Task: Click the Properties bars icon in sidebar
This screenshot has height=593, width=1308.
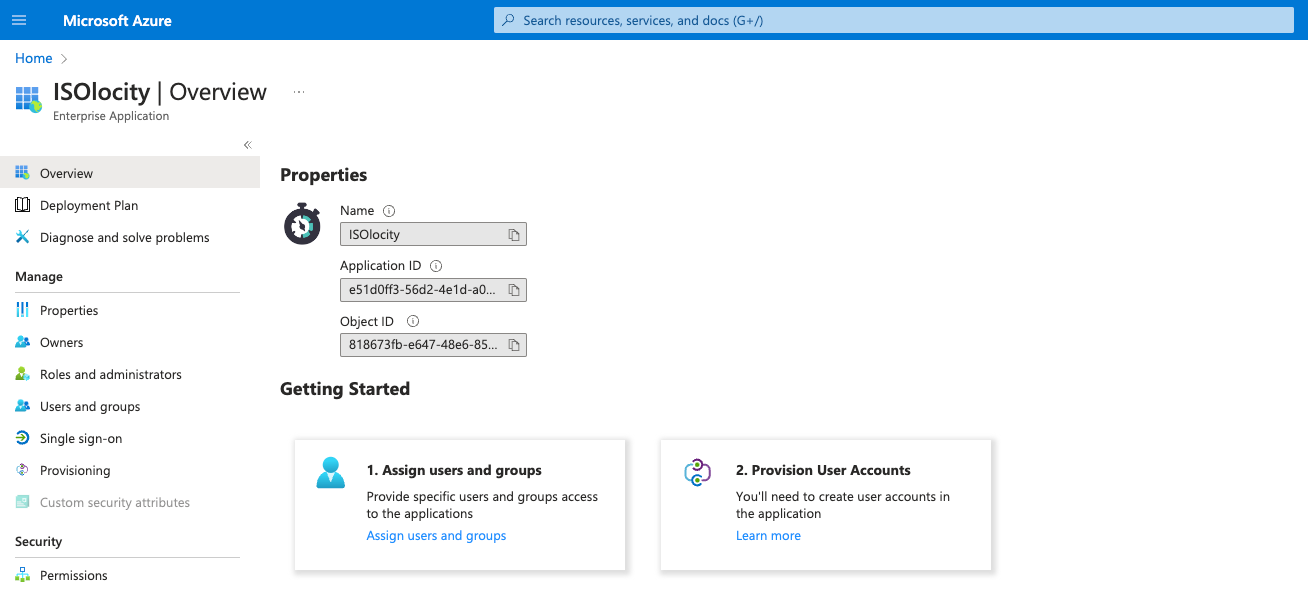Action: [x=22, y=310]
